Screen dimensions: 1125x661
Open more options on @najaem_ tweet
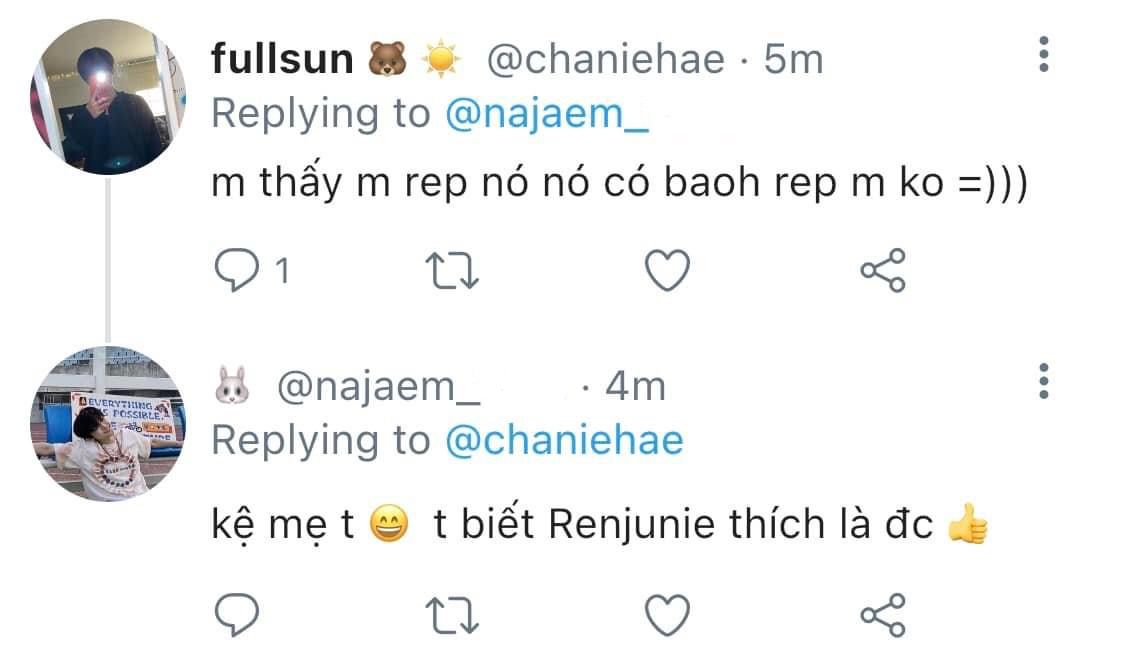(x=1043, y=380)
